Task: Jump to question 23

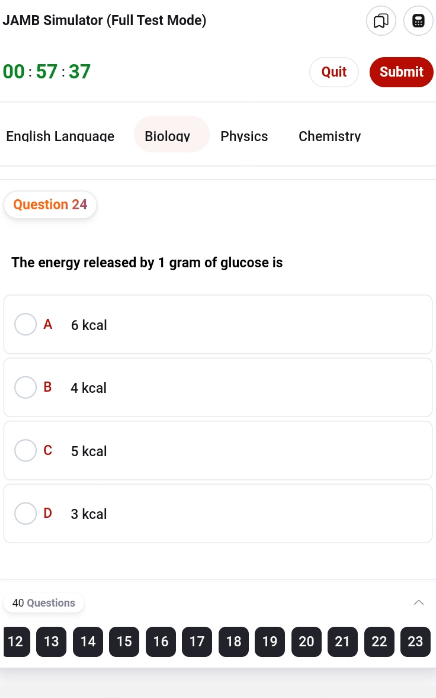Action: 415,641
